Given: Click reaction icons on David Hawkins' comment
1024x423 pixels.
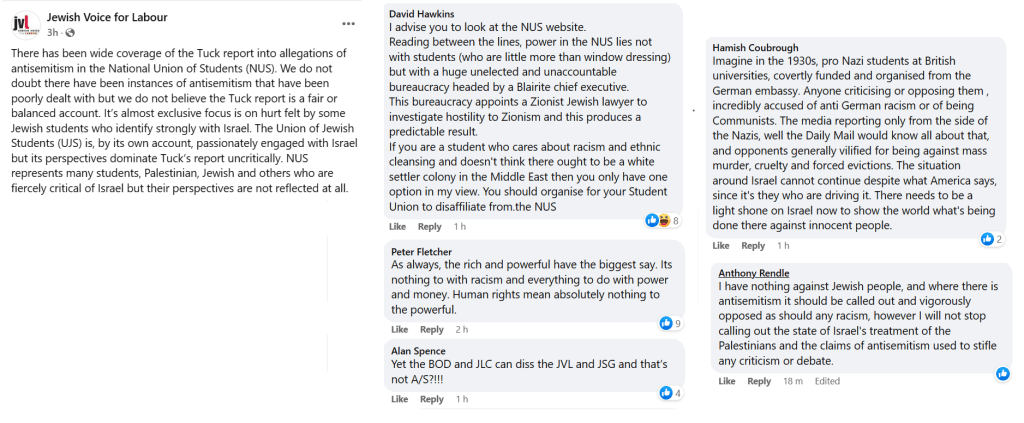Looking at the screenshot, I should (x=657, y=220).
